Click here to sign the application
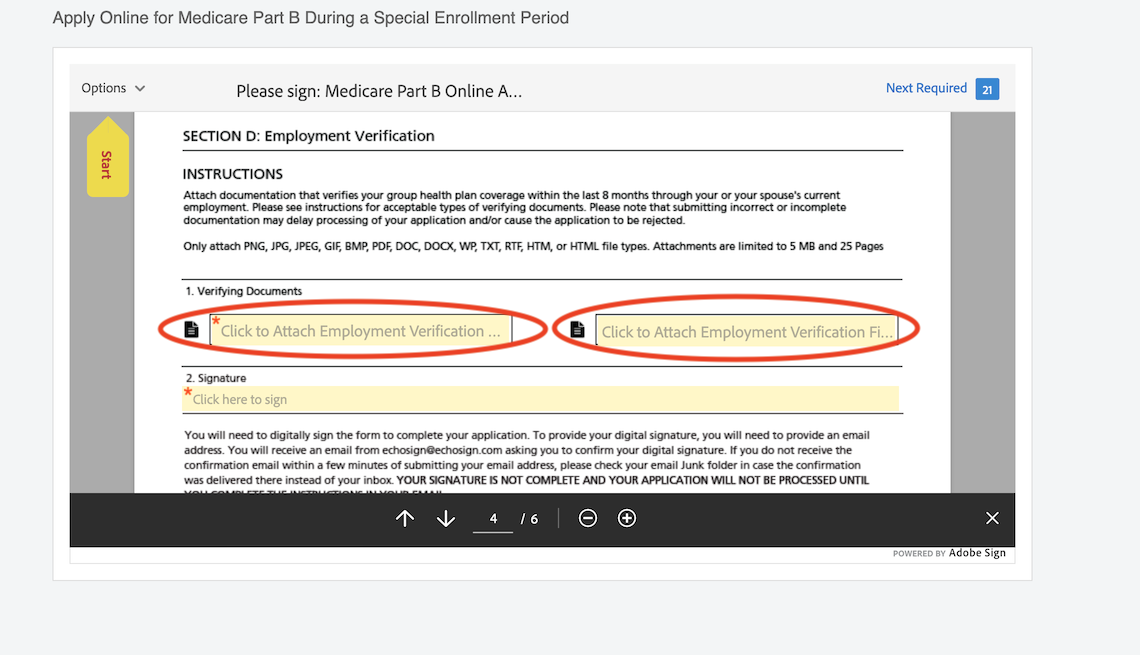This screenshot has width=1140, height=655. click(x=540, y=398)
